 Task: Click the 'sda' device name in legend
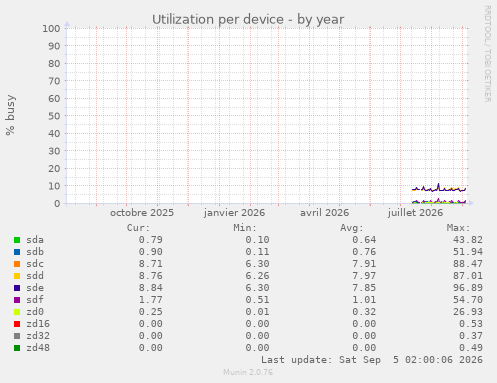coord(35,240)
